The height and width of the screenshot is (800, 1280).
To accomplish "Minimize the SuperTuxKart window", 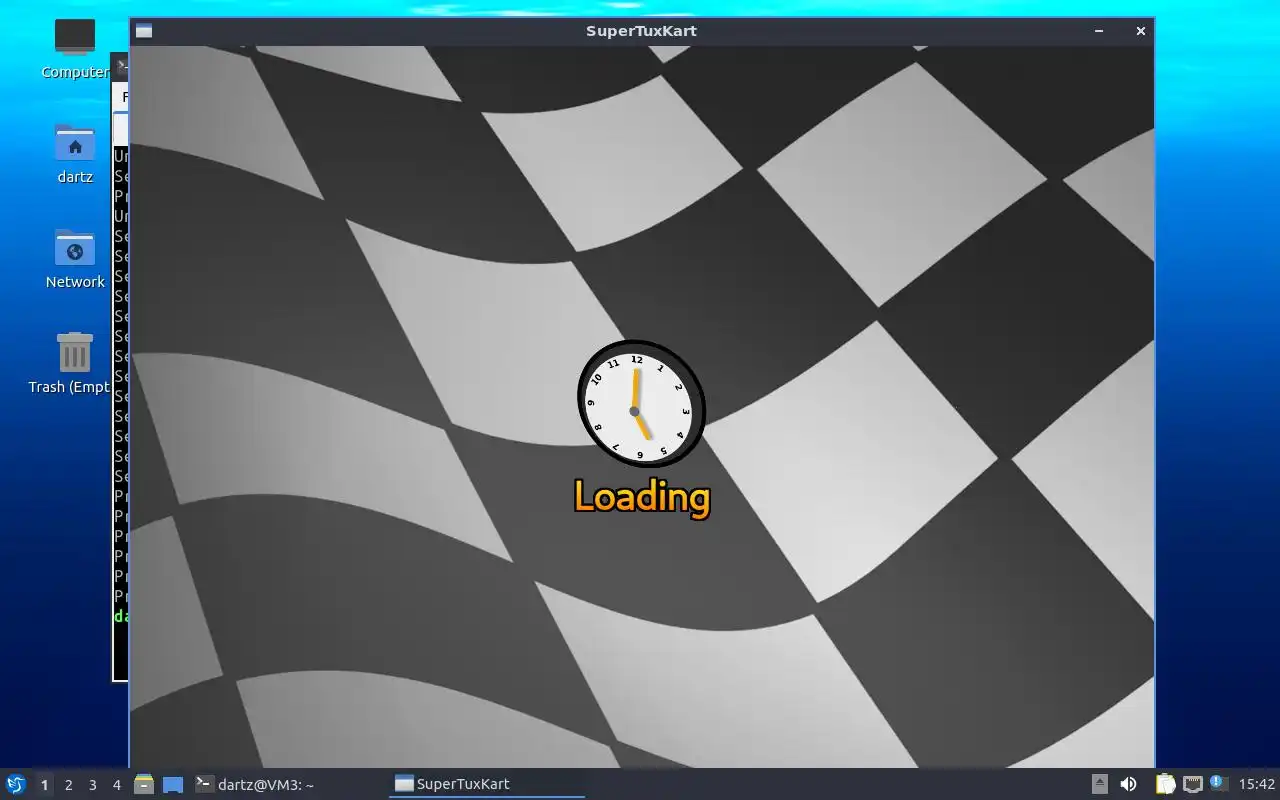I will (1099, 31).
